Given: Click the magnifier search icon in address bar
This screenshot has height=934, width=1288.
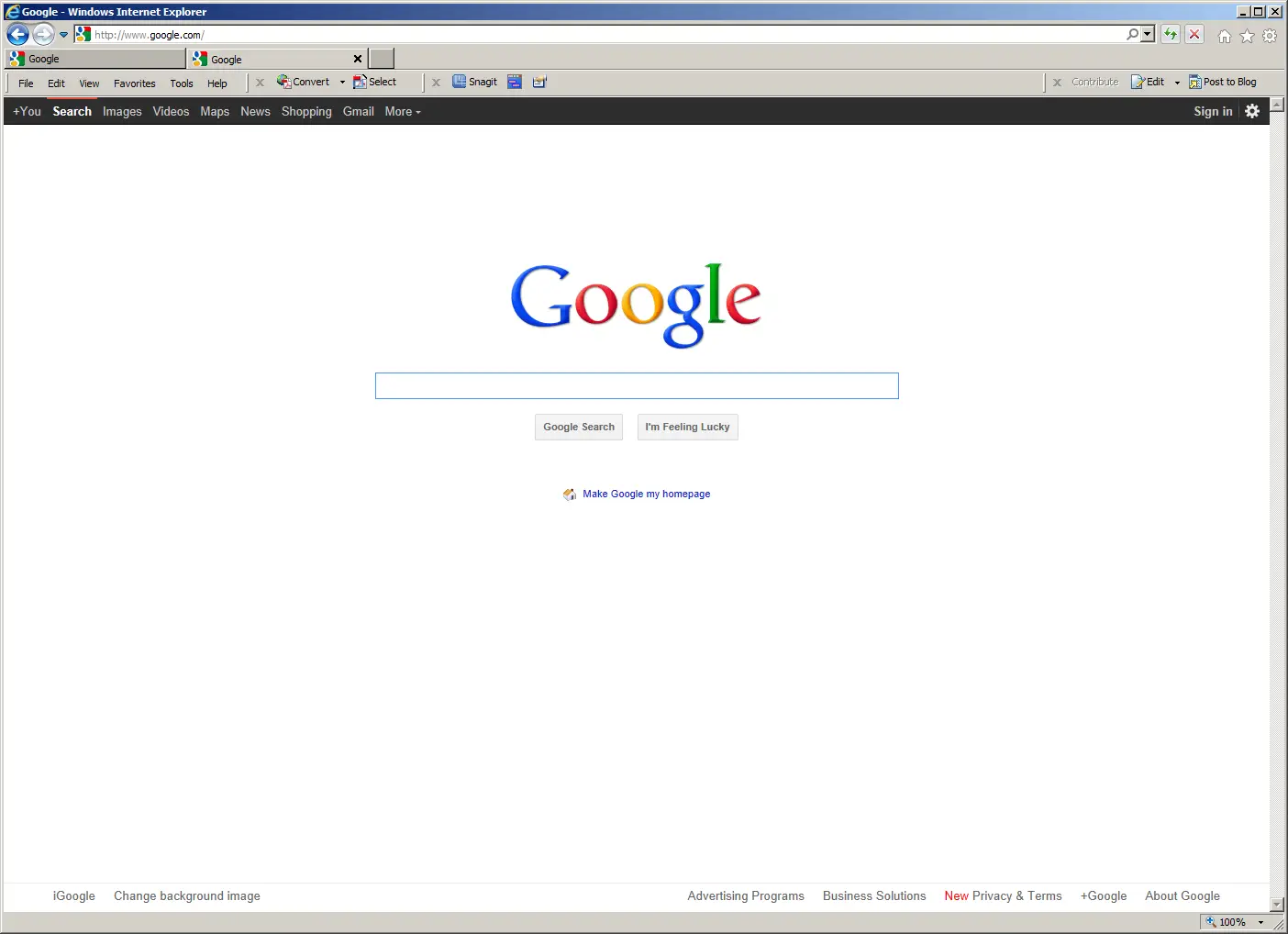Looking at the screenshot, I should click(1133, 34).
